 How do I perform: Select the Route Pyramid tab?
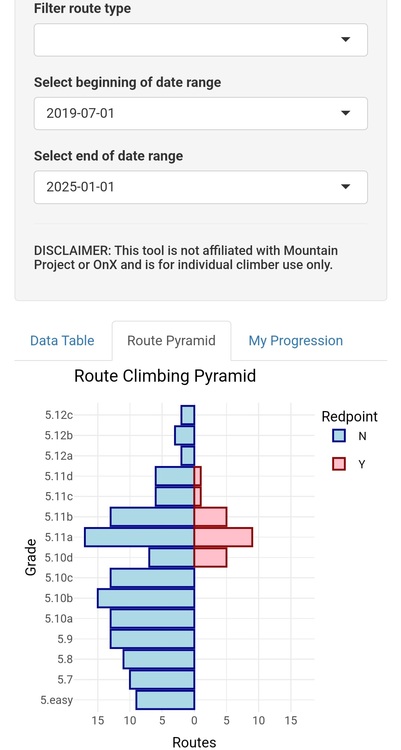[171, 341]
